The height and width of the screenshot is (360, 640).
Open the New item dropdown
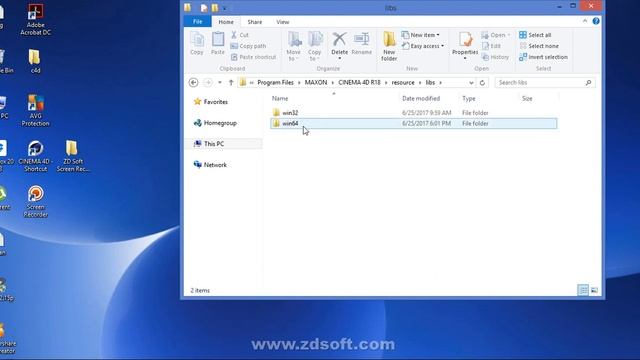coord(421,35)
